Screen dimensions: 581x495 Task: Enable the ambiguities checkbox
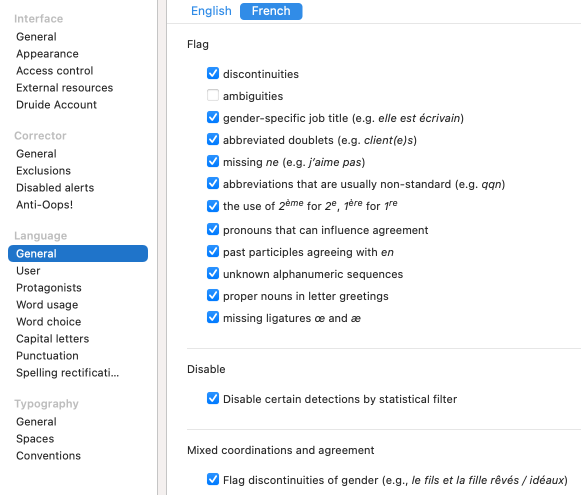click(213, 95)
